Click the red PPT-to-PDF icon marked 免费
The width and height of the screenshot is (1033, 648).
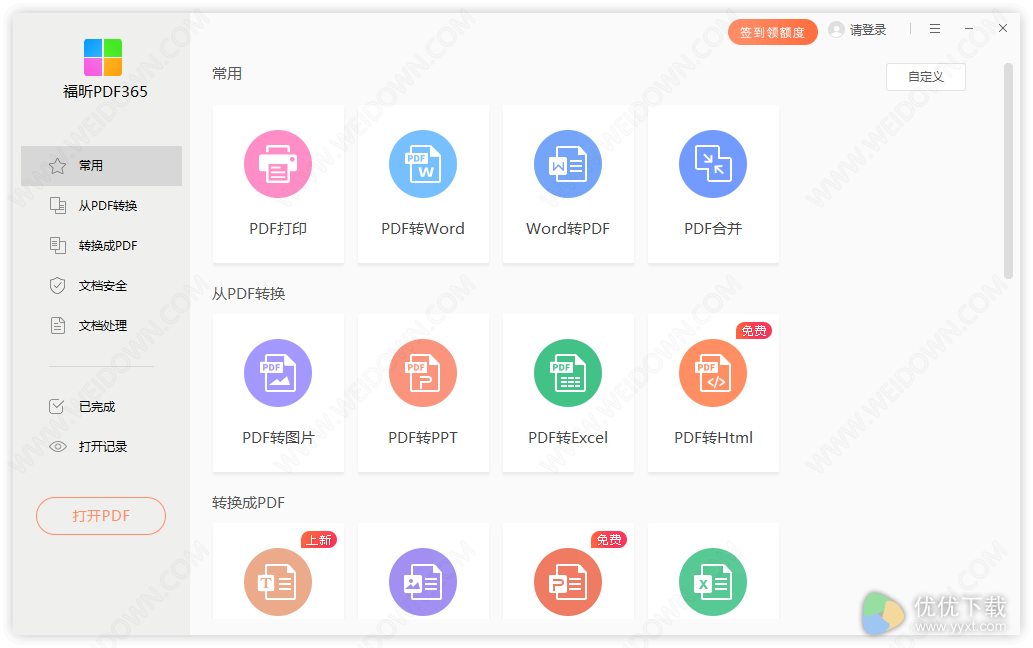pyautogui.click(x=568, y=582)
